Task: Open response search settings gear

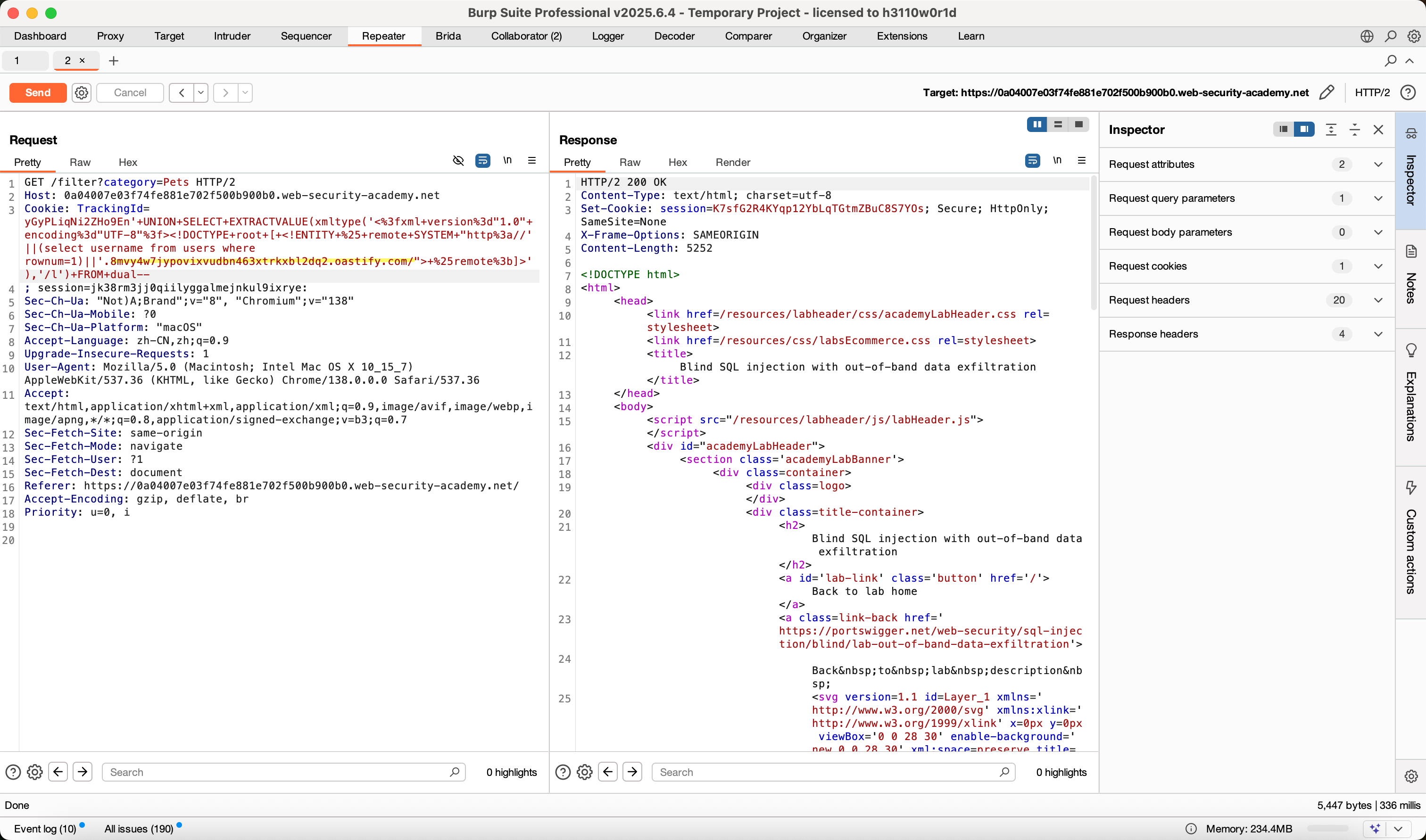Action: pyautogui.click(x=585, y=772)
